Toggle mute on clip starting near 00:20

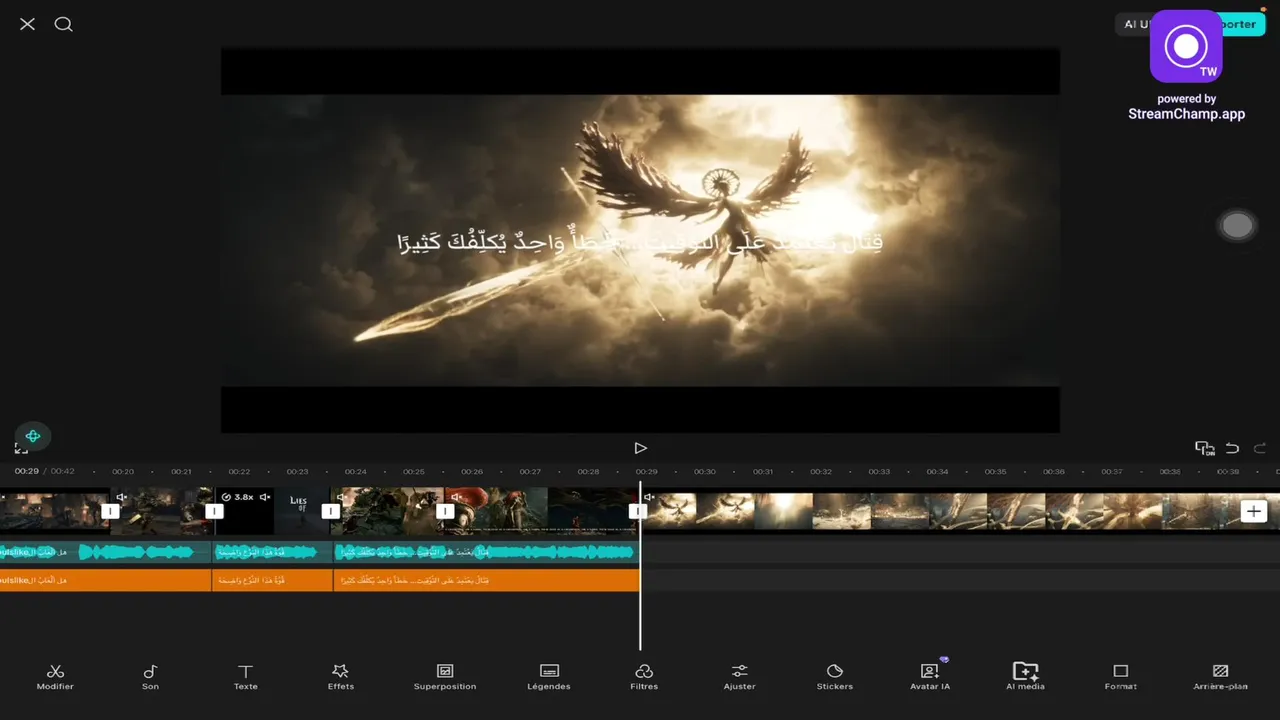121,497
